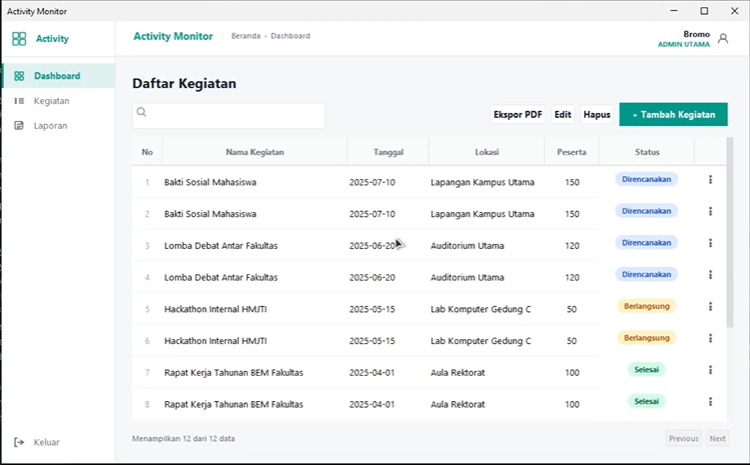Click the Berlangsung status badge in row 6
Screen dimensions: 750x465
[647, 338]
